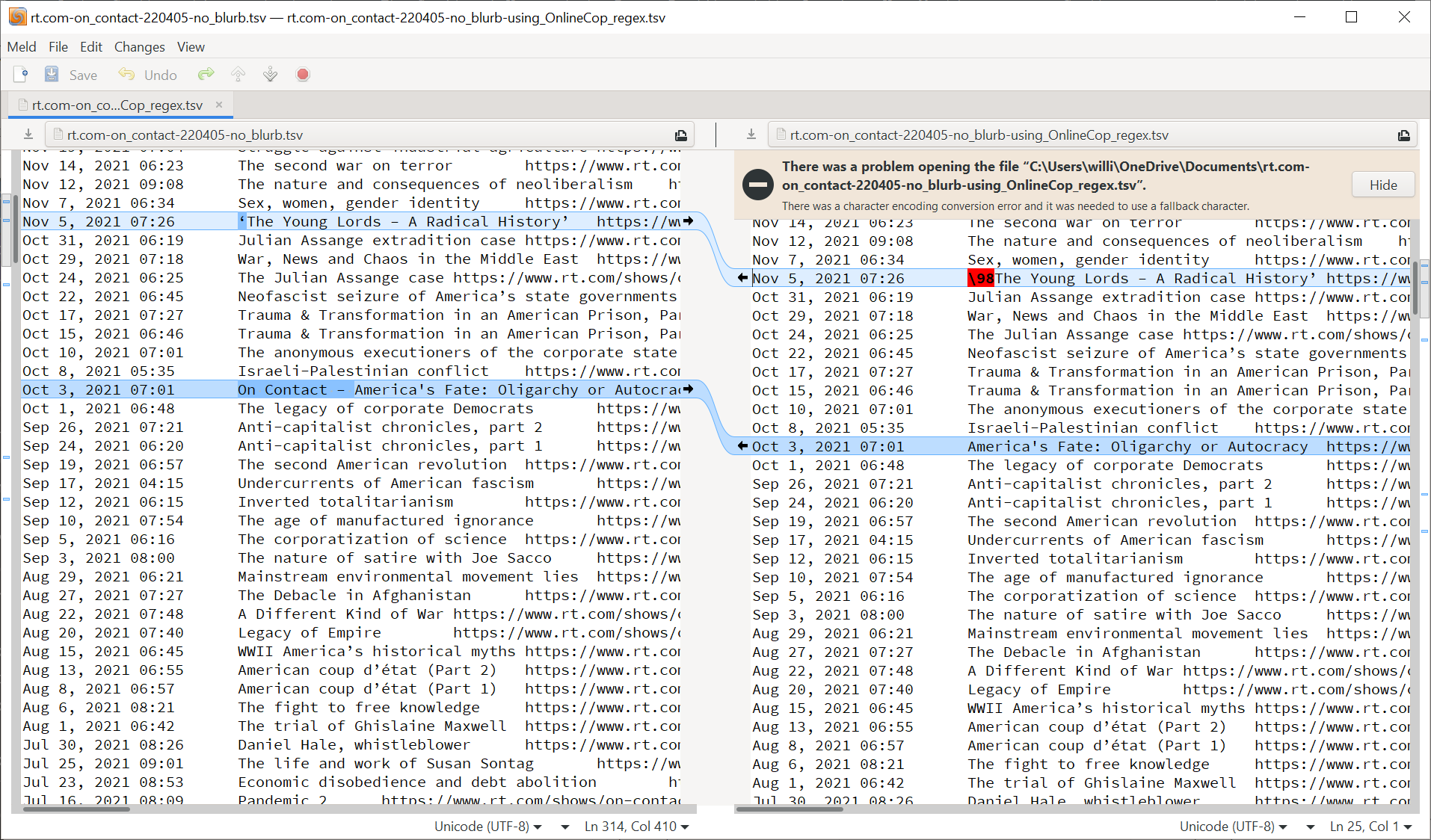This screenshot has width=1431, height=840.
Task: Click the Undo text button
Action: pos(160,75)
